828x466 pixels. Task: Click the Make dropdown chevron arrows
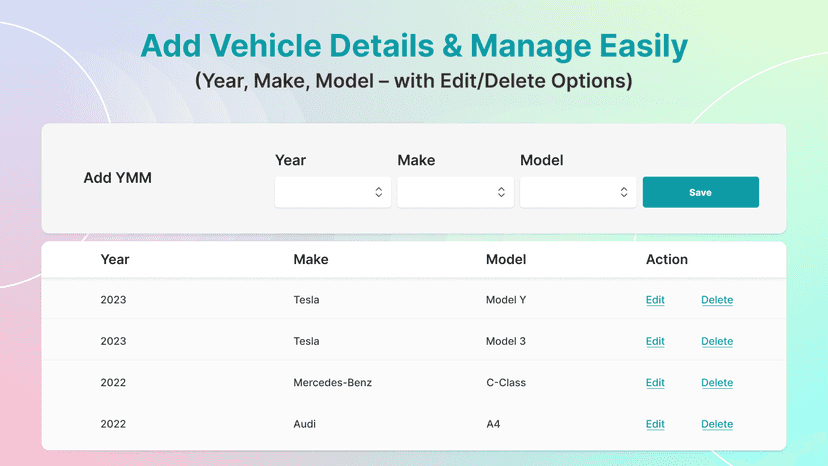click(501, 192)
